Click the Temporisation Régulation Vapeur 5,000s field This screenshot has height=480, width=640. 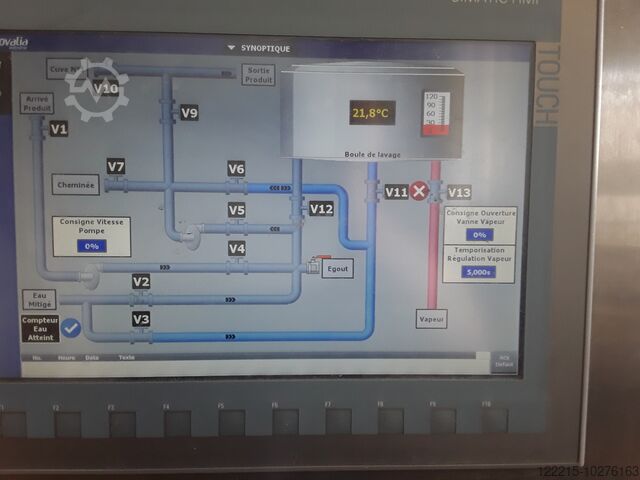click(479, 271)
